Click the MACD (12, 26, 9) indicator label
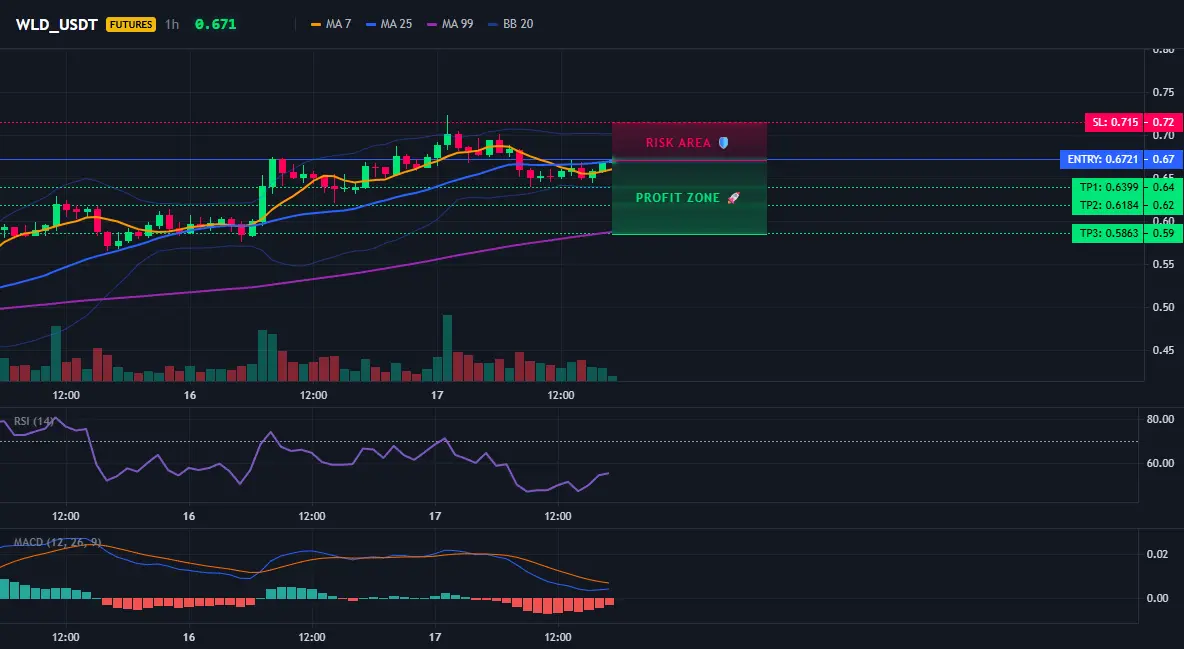The image size is (1184, 649). click(57, 542)
